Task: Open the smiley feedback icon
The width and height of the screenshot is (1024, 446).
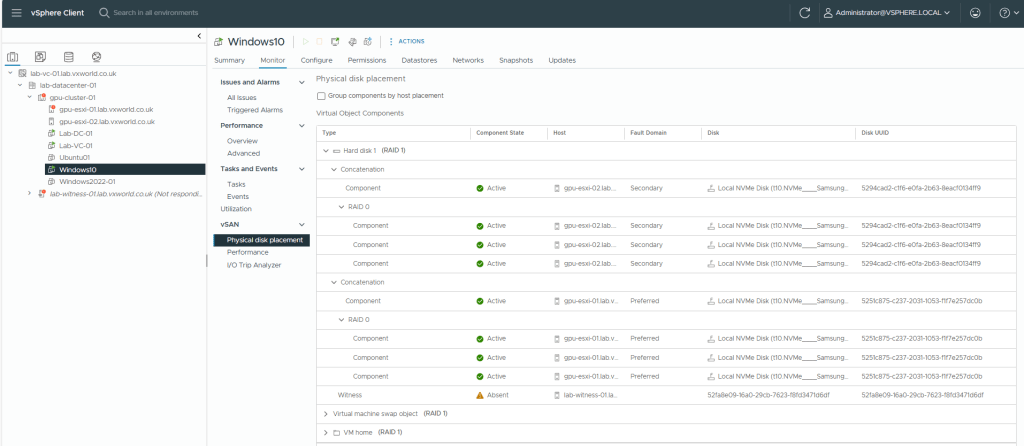Action: coord(974,12)
